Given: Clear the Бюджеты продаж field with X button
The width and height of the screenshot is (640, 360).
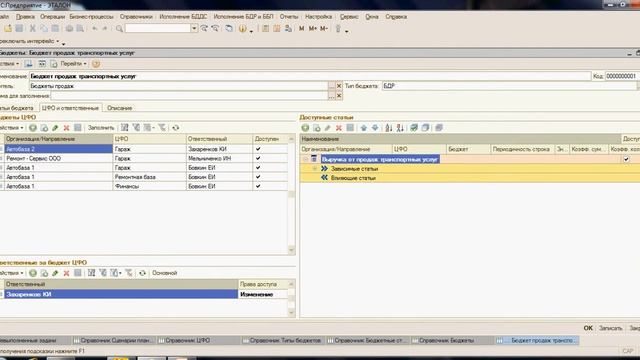Looking at the screenshot, I should pyautogui.click(x=339, y=86).
